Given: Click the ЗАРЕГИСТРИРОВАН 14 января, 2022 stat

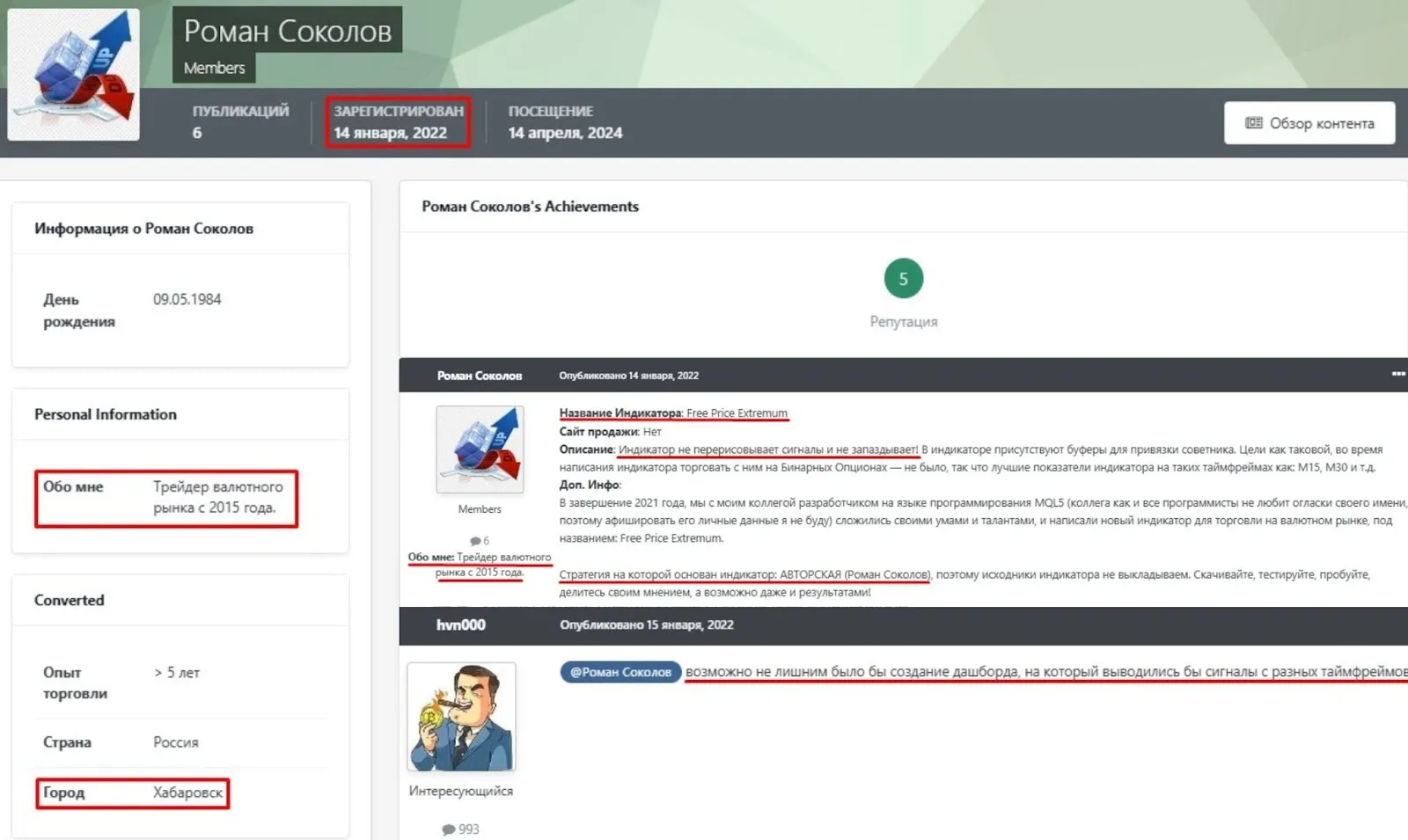Looking at the screenshot, I should coord(398,121).
